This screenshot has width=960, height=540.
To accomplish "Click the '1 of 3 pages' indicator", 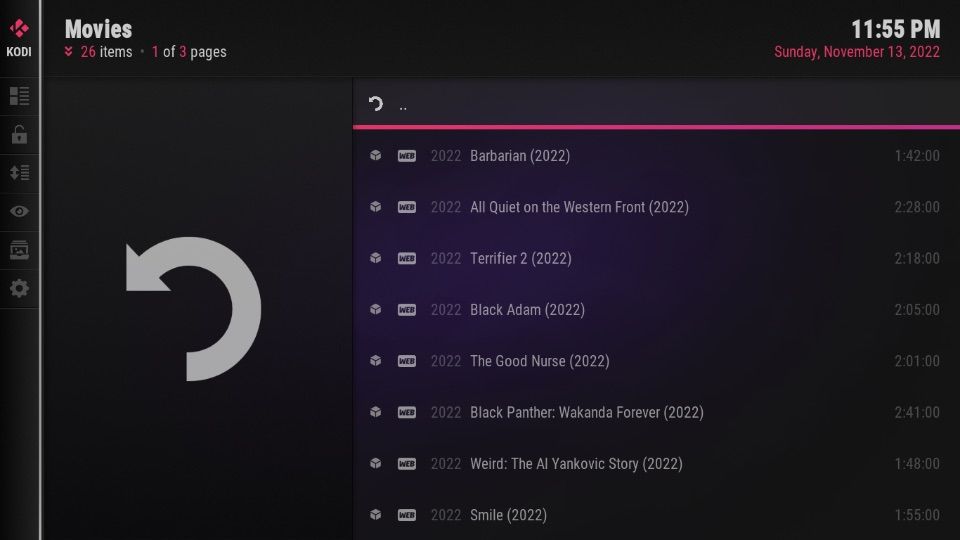I will 189,52.
